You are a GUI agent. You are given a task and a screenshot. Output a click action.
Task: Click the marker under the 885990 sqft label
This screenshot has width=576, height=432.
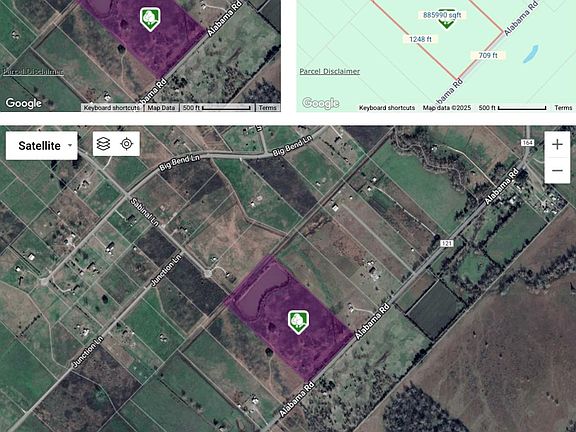coord(447,24)
